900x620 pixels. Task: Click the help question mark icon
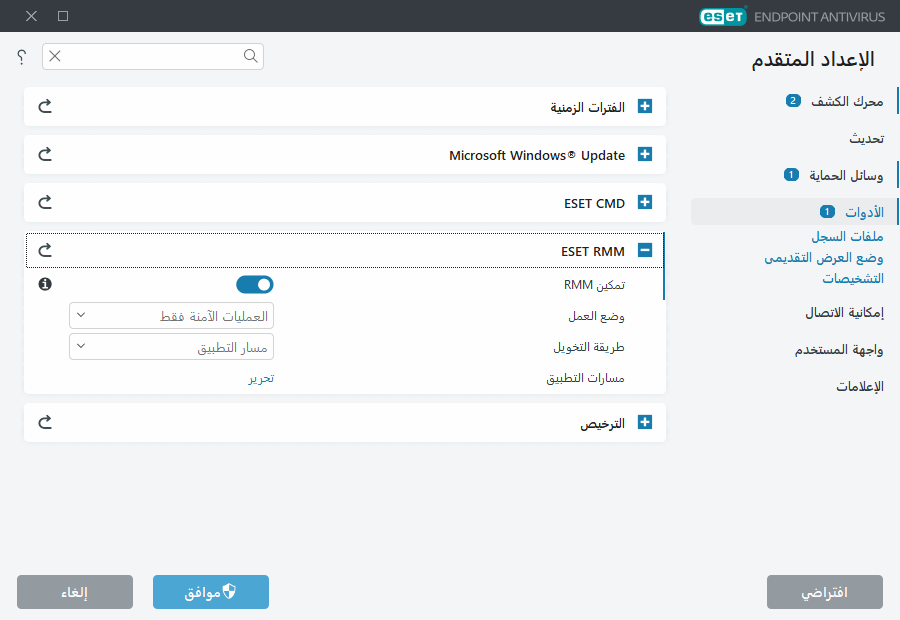click(20, 57)
